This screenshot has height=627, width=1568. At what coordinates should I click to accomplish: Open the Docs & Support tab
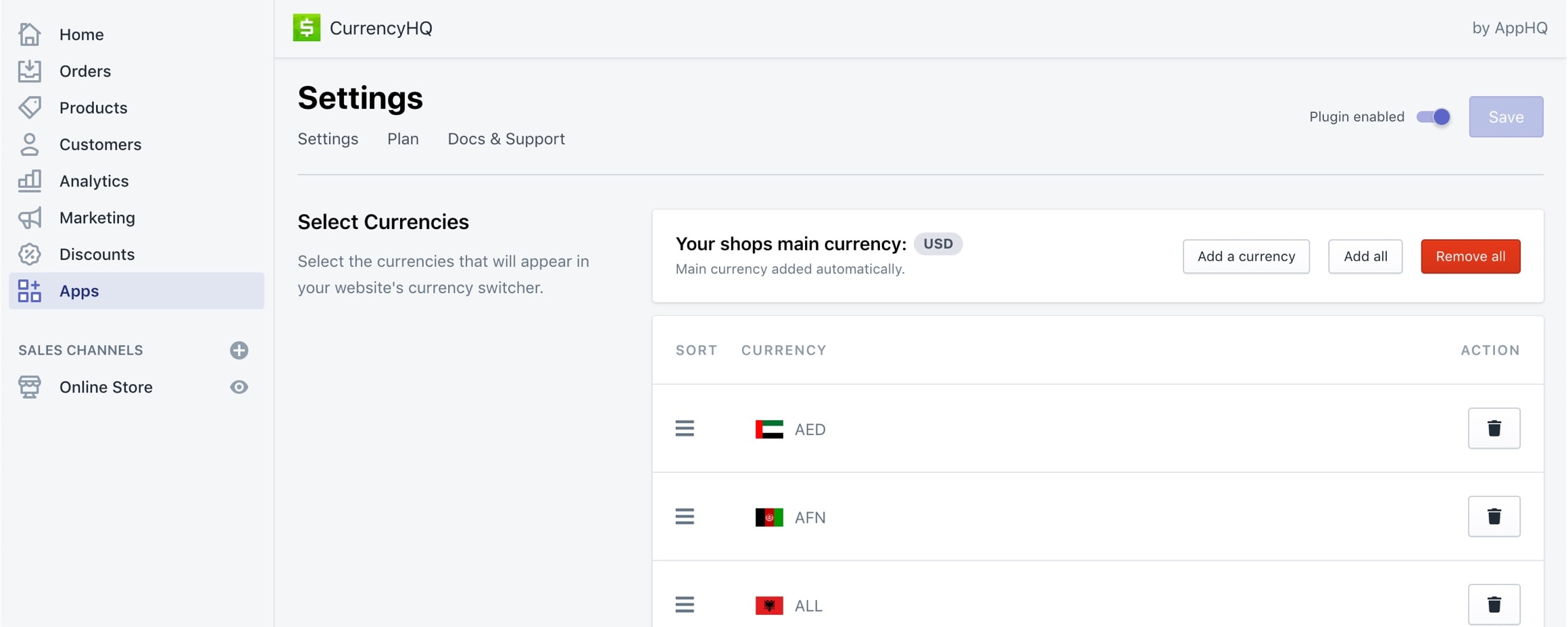coord(506,139)
